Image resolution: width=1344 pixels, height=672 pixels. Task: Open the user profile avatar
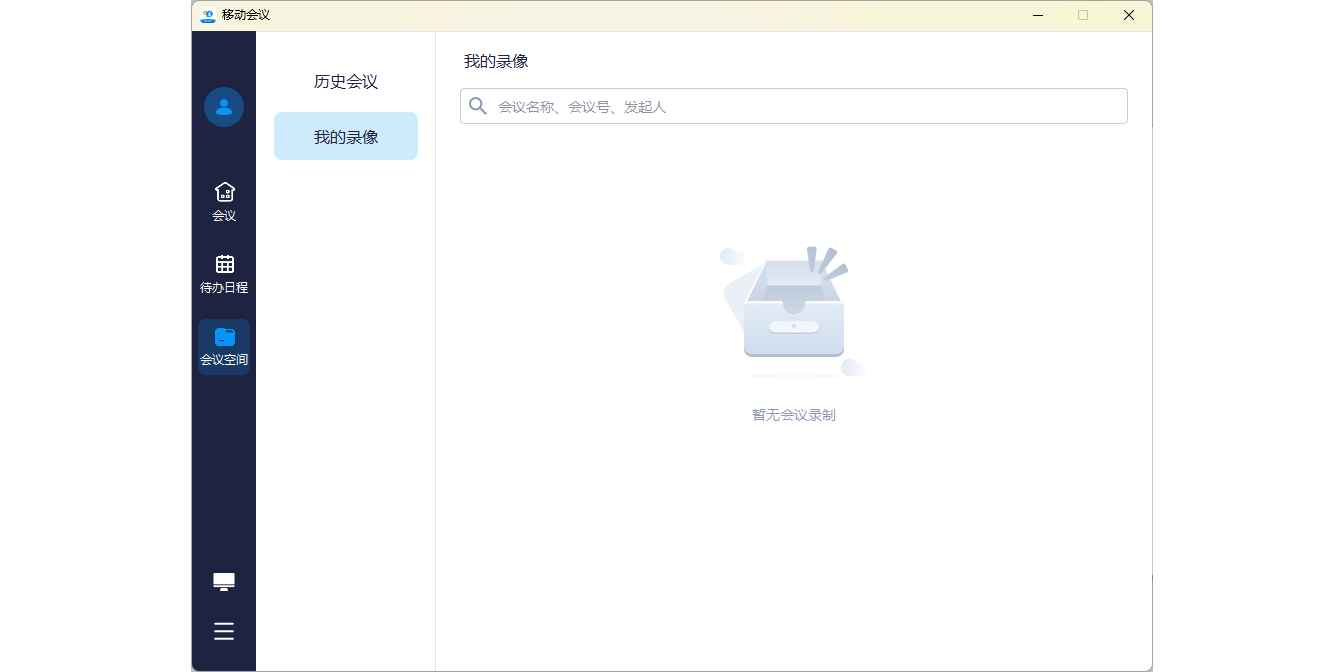[224, 107]
